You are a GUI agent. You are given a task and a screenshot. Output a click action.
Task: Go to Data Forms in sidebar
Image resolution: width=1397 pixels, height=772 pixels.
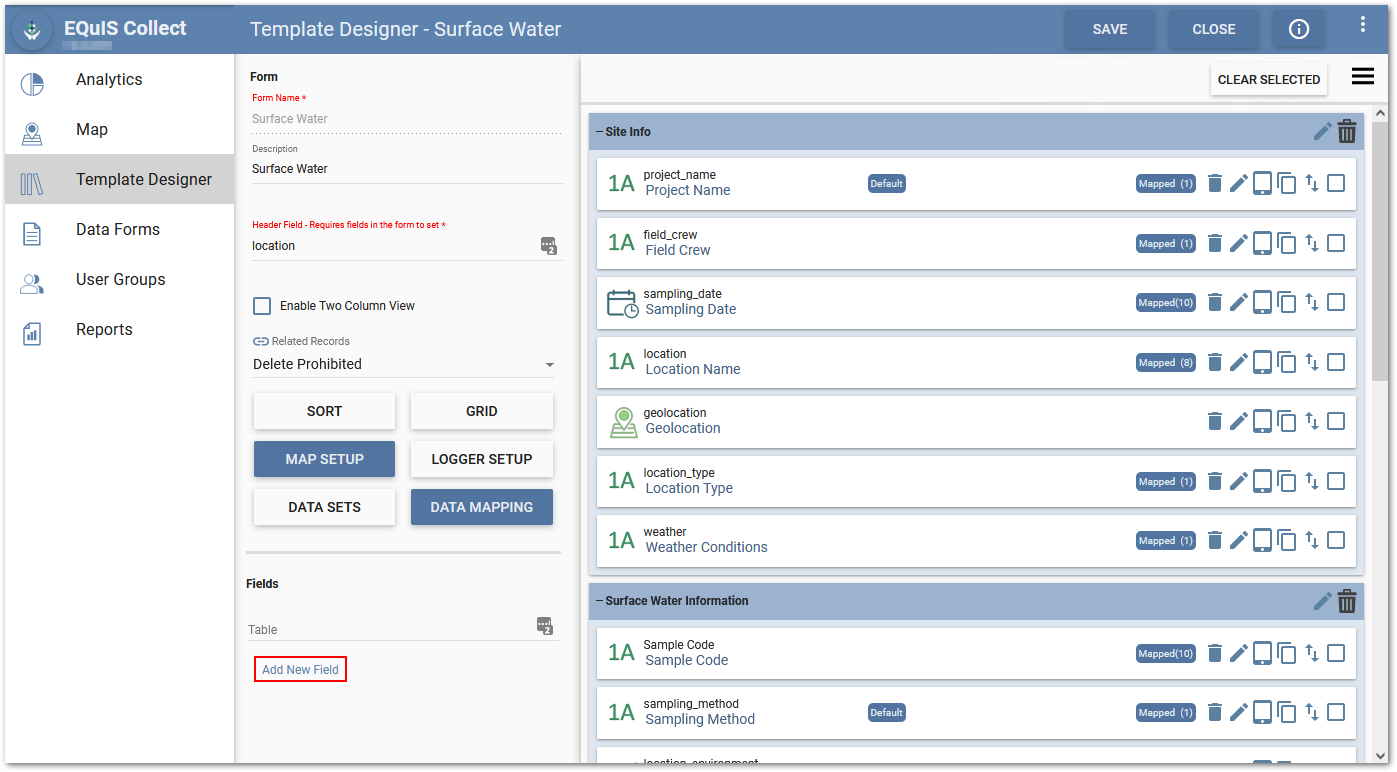coord(117,230)
